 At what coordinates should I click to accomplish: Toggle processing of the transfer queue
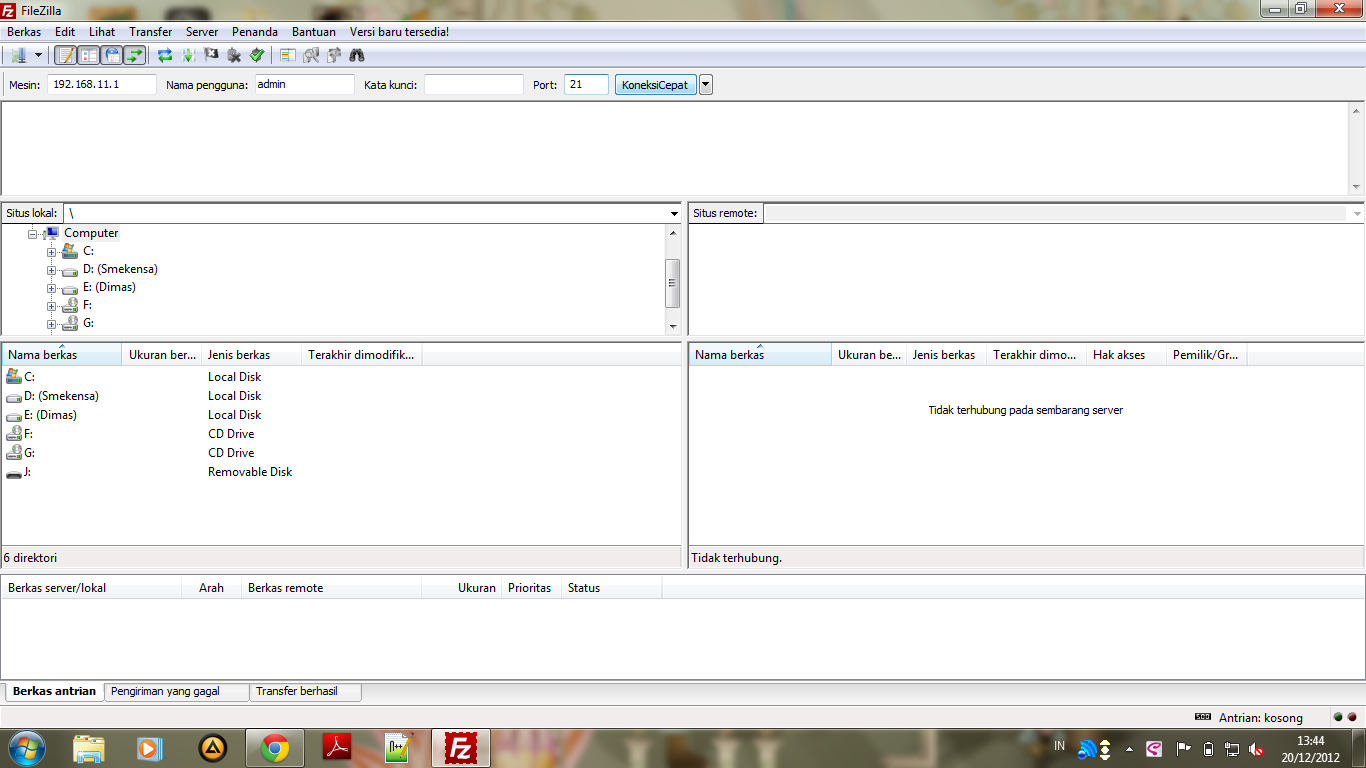click(x=188, y=55)
